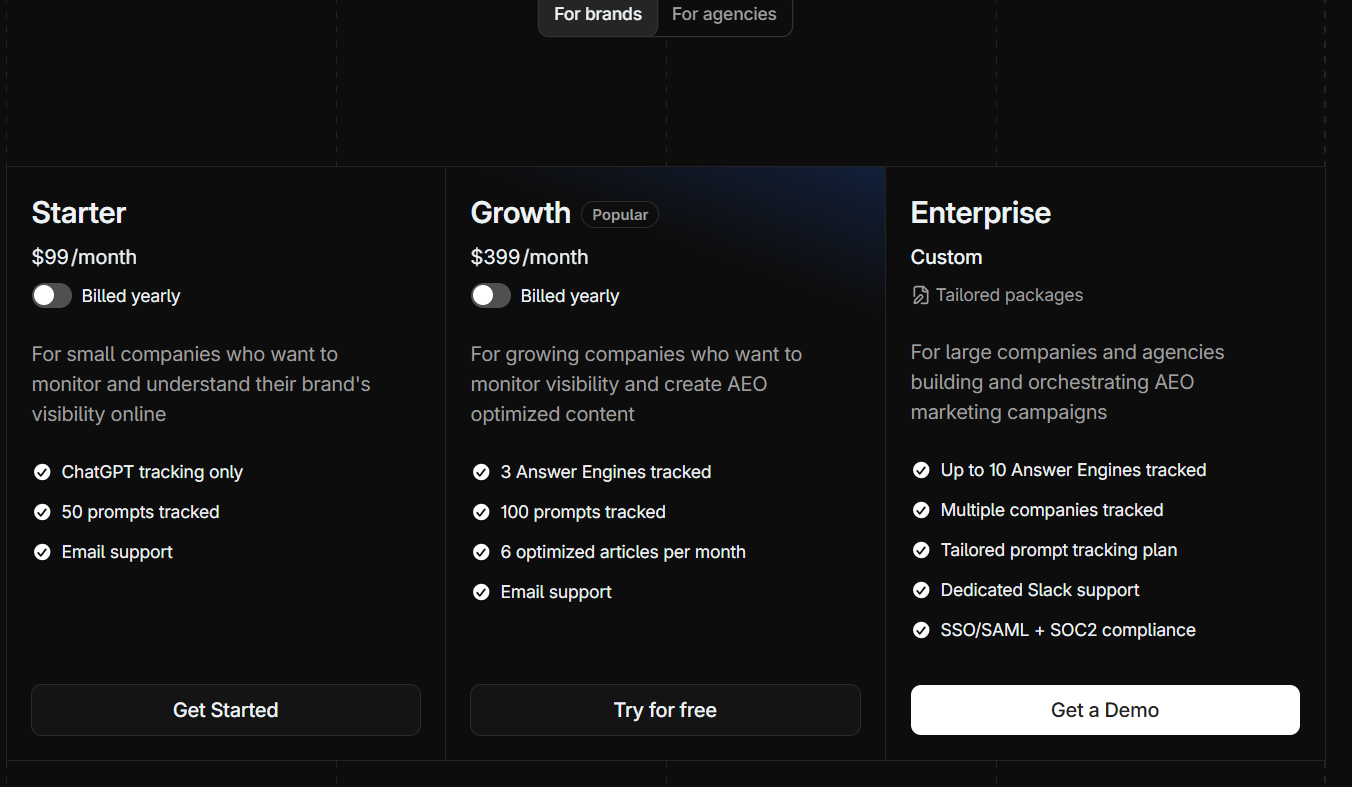Click the $399/month Growth price

[529, 257]
